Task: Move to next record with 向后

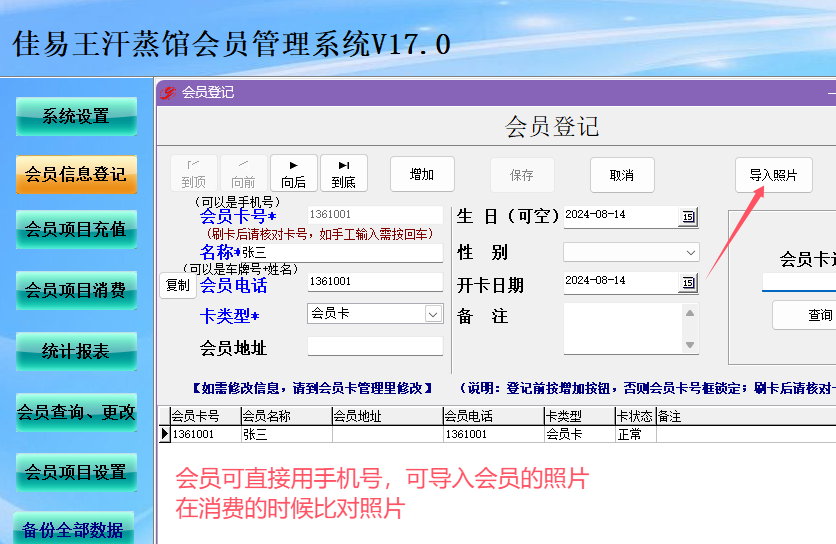Action: tap(294, 173)
